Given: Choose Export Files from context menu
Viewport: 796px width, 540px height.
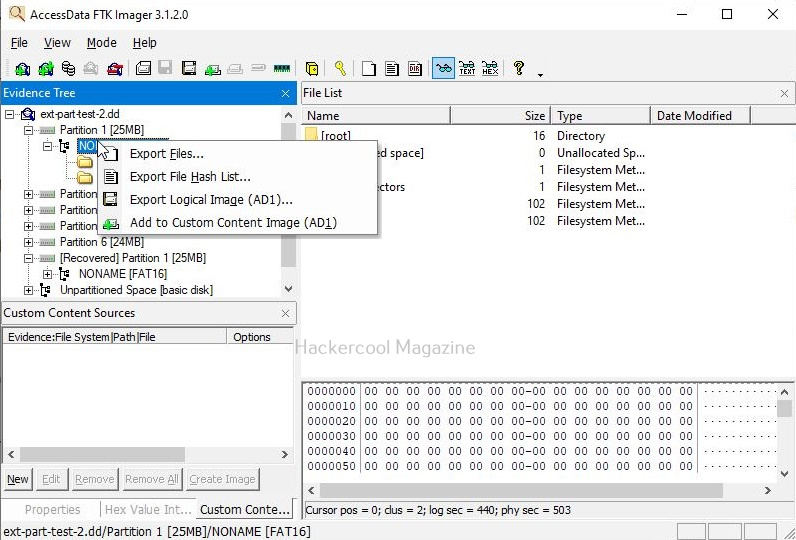Looking at the screenshot, I should coord(166,154).
